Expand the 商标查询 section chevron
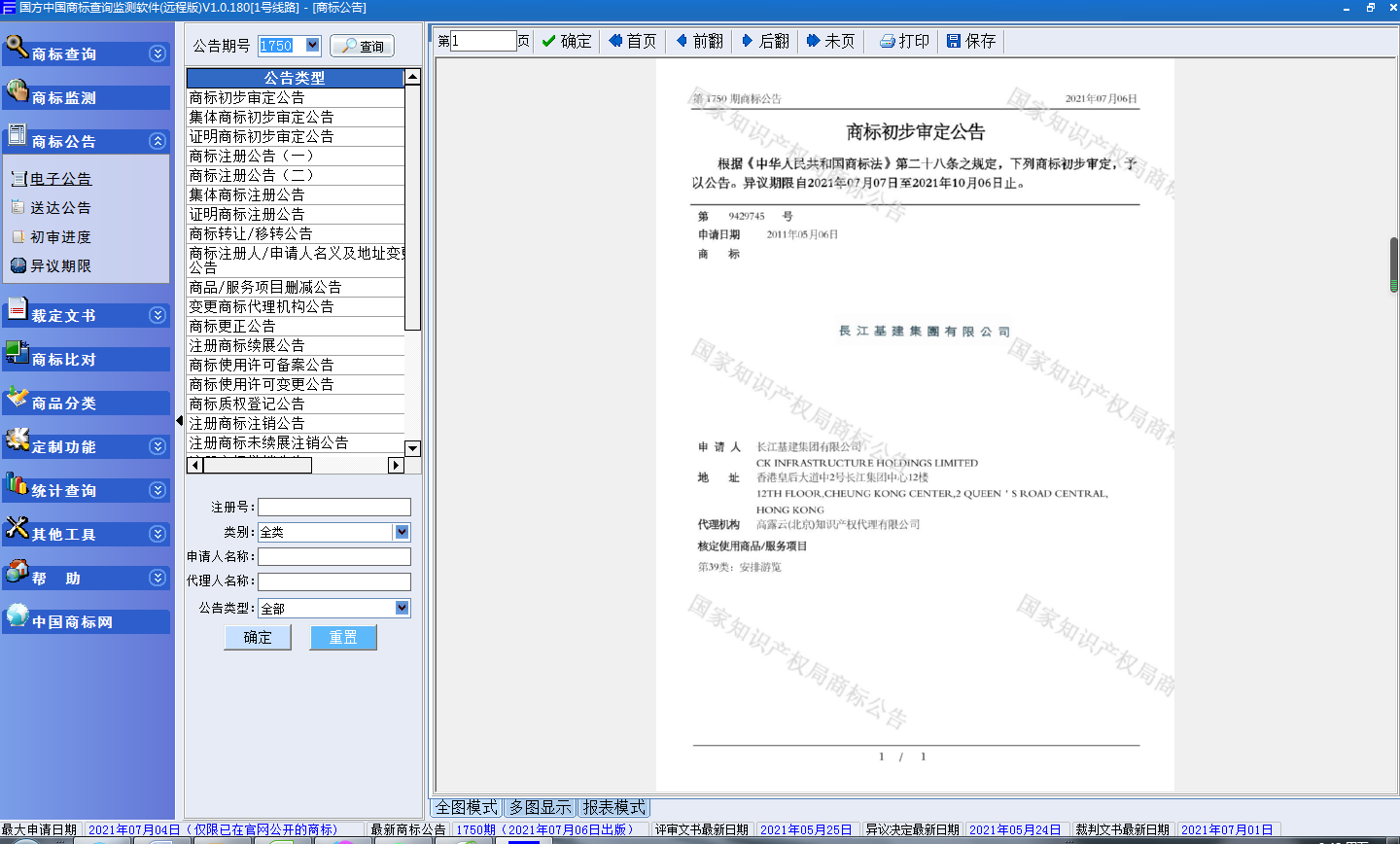The height and width of the screenshot is (844, 1400). coord(157,53)
